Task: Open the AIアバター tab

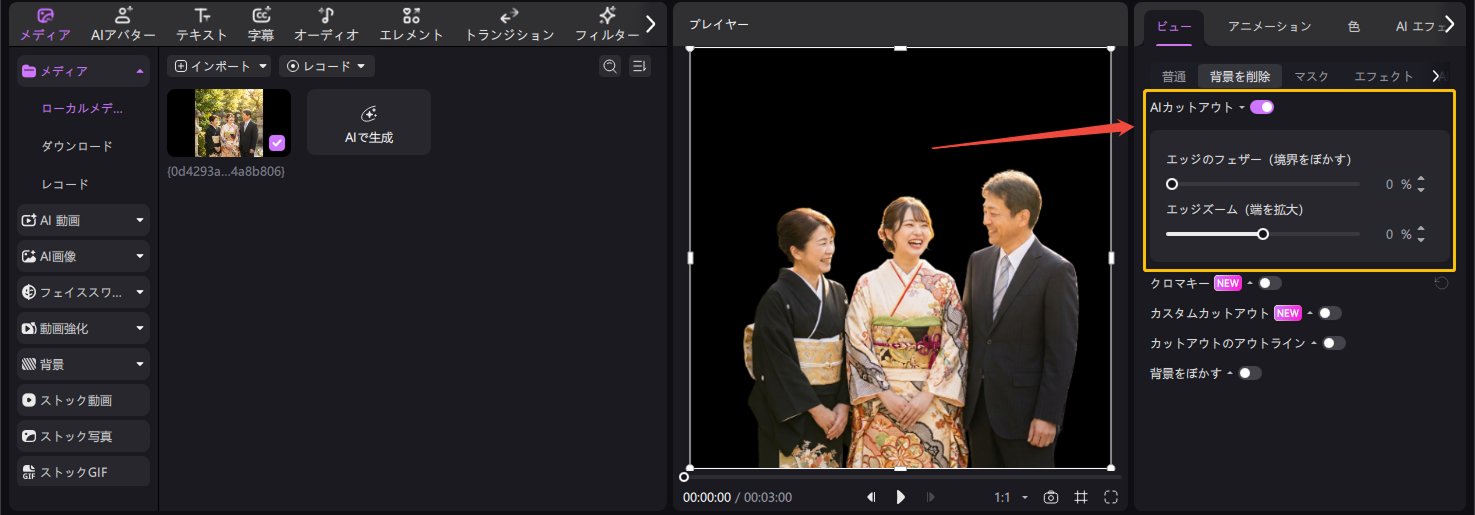Action: point(123,24)
